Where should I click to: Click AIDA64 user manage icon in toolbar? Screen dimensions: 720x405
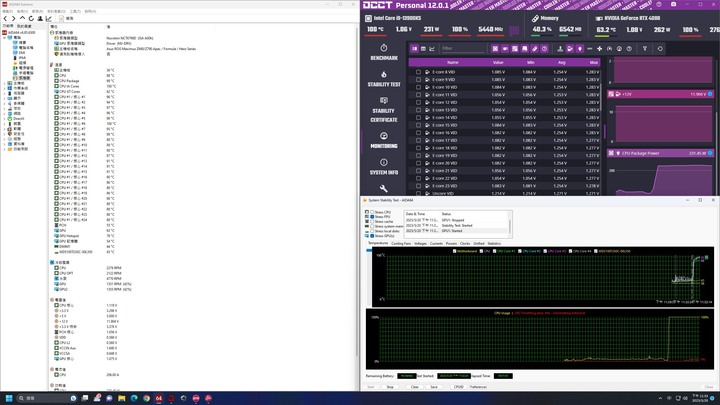click(40, 18)
